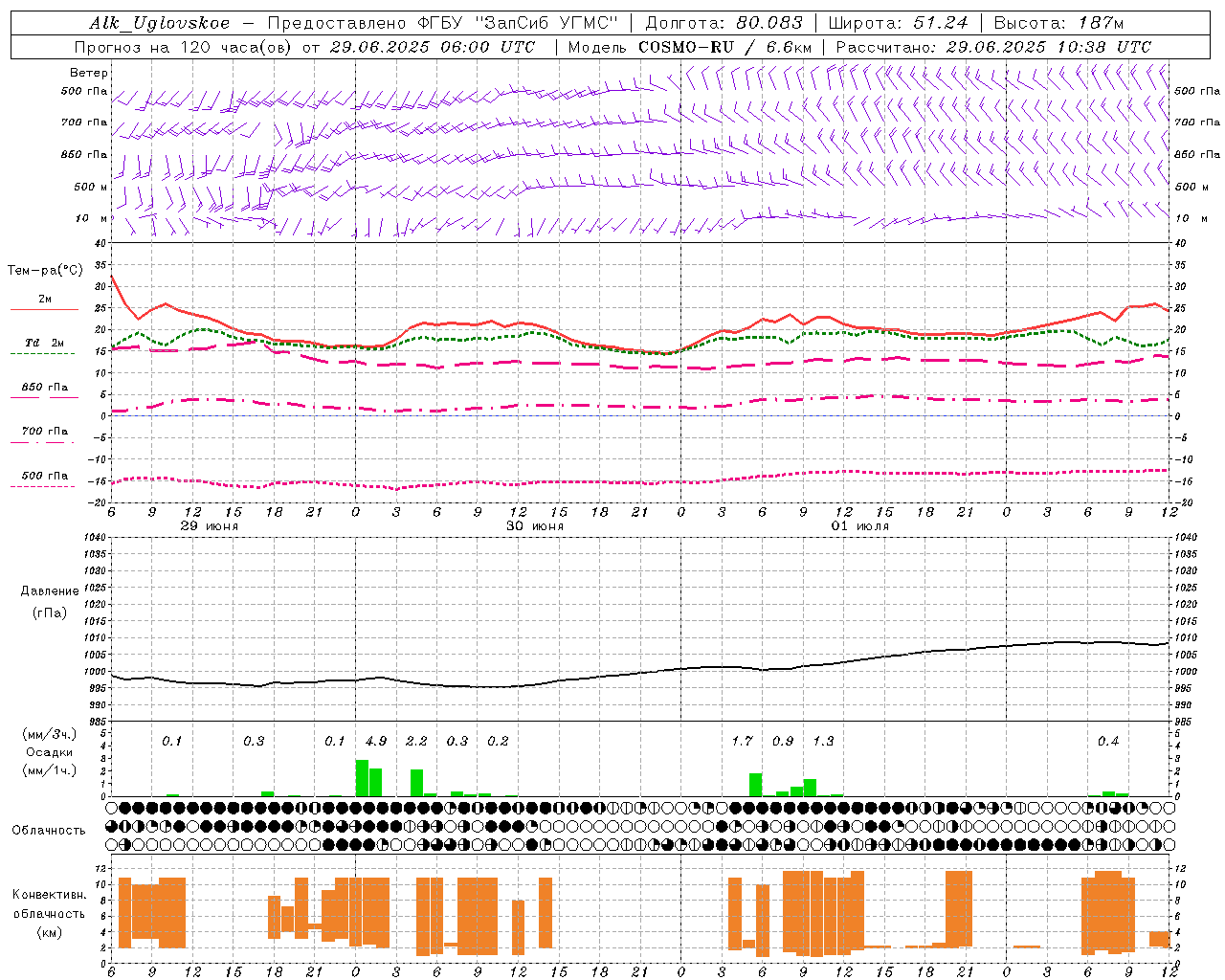Click the precipitation total "0.2"
Viewport: 1225px width, 980px height.
[x=498, y=741]
